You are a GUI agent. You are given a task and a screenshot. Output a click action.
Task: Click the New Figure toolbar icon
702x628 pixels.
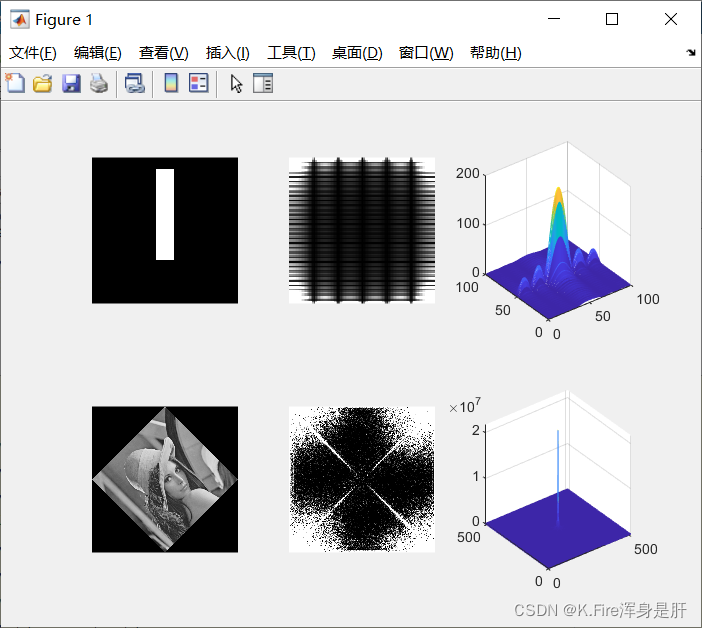[16, 83]
